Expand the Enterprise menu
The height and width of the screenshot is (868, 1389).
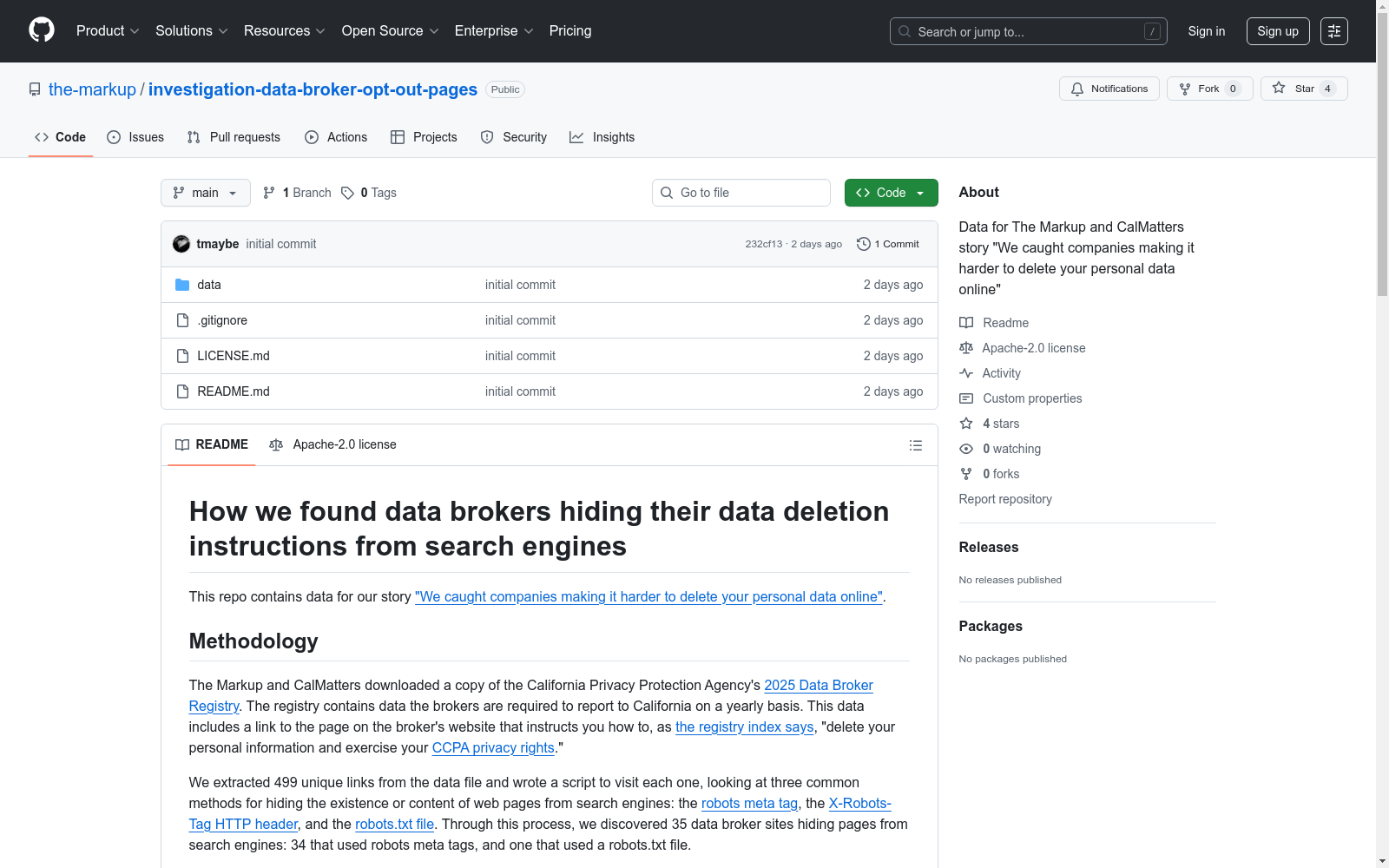pos(494,30)
